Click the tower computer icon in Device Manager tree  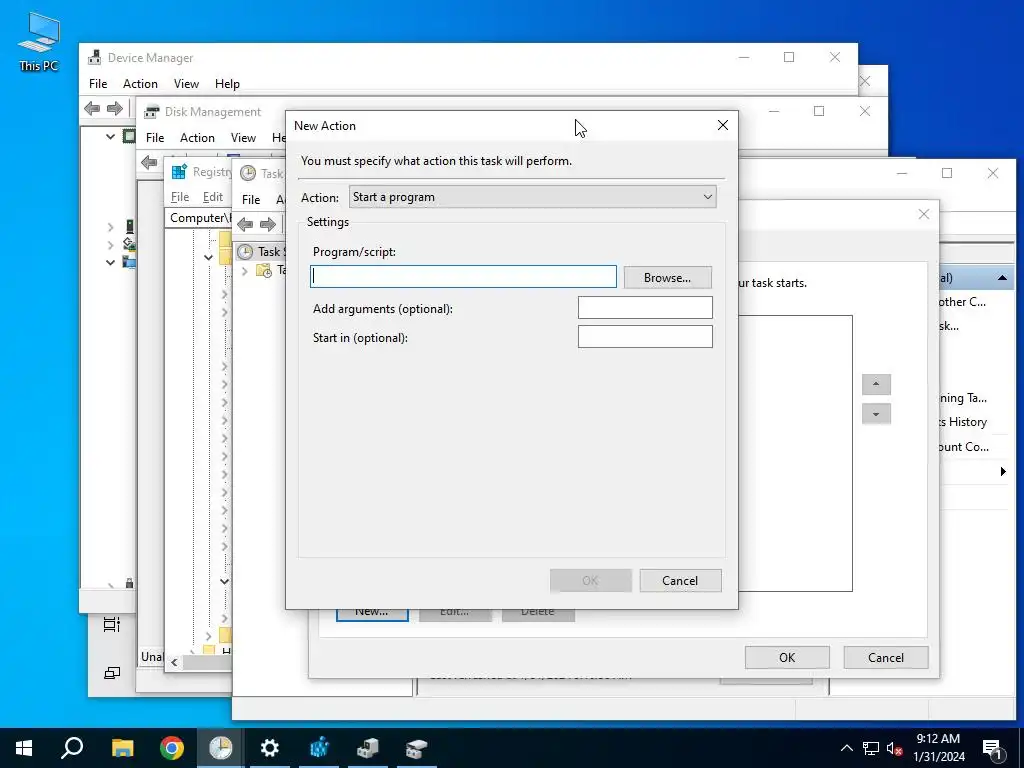[x=130, y=227]
